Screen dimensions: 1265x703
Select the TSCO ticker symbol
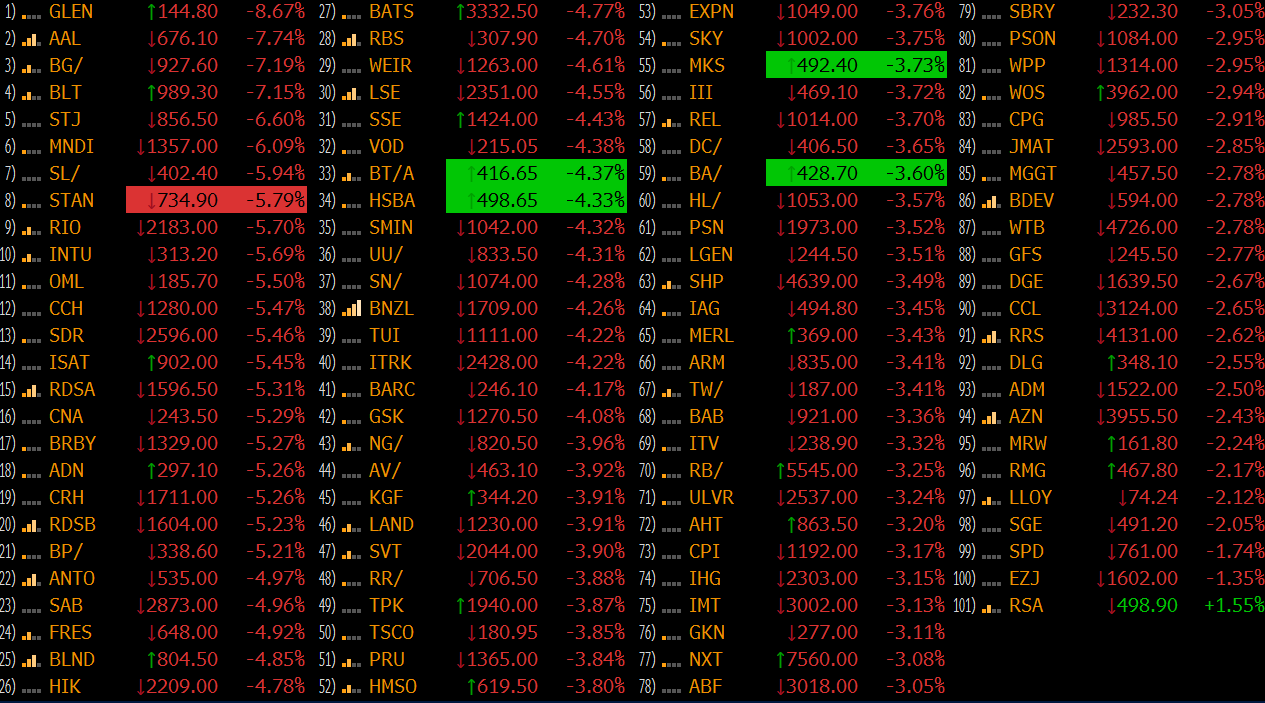click(x=392, y=632)
